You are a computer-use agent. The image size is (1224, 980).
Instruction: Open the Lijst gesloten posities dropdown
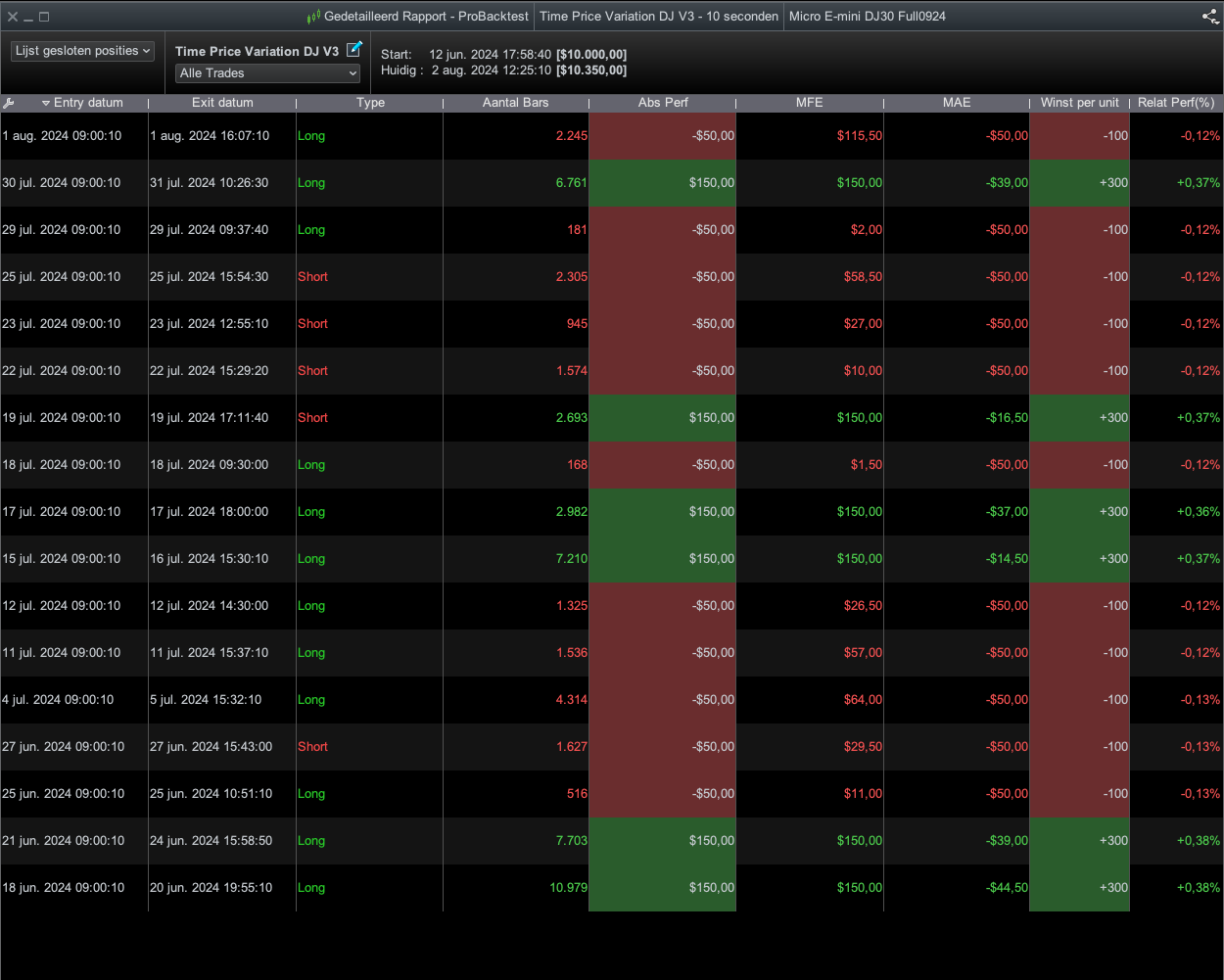83,51
